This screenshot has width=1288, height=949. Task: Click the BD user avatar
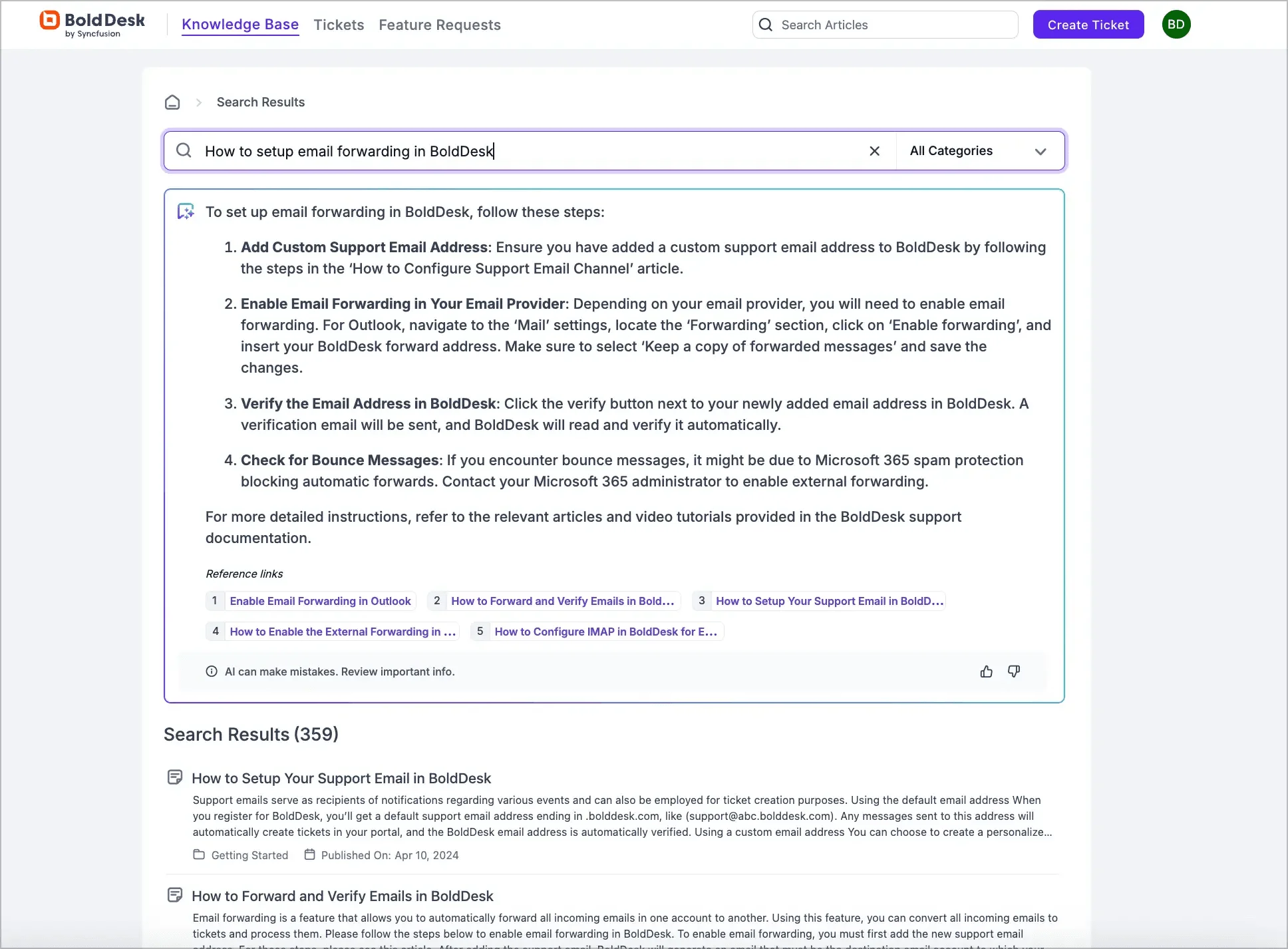coord(1176,25)
